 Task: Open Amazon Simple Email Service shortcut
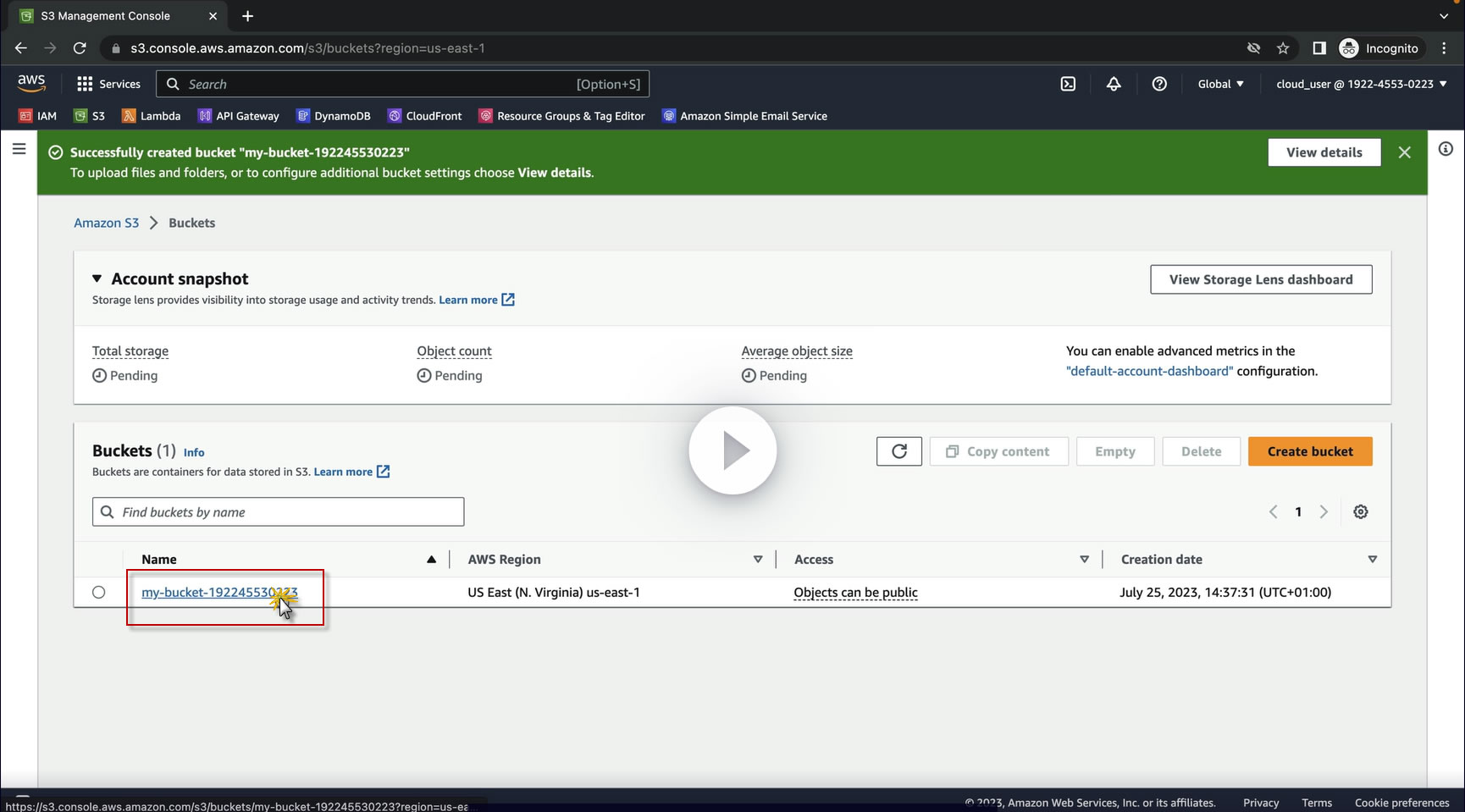tap(745, 116)
